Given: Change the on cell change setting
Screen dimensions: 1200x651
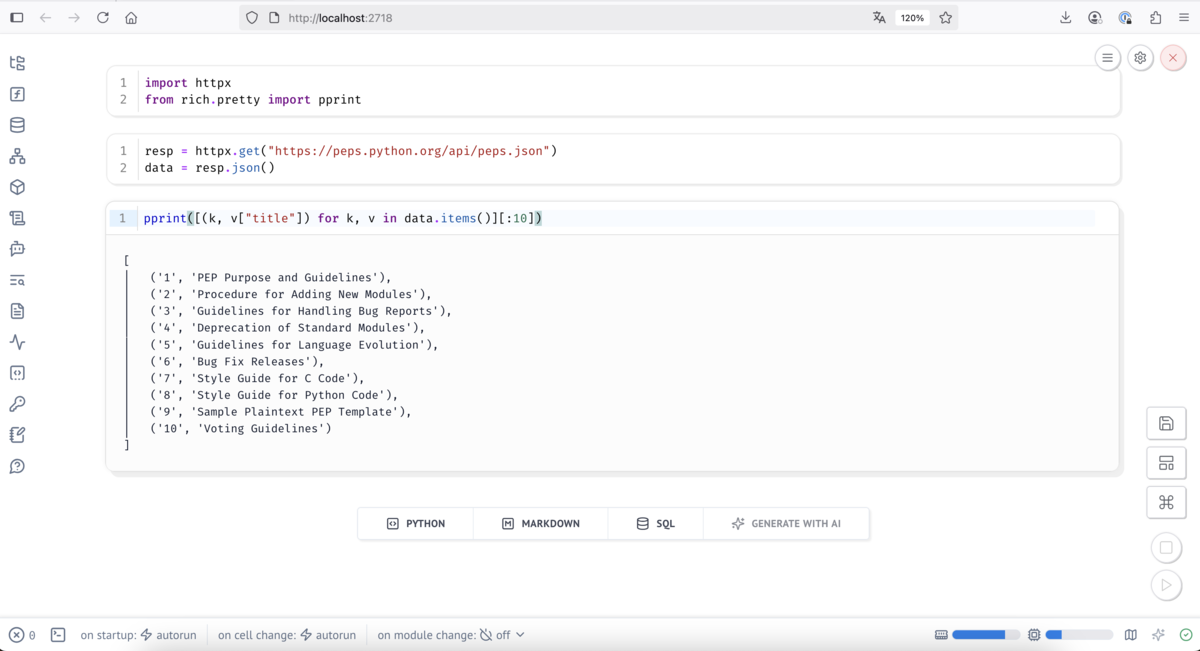Looking at the screenshot, I should coord(287,633).
